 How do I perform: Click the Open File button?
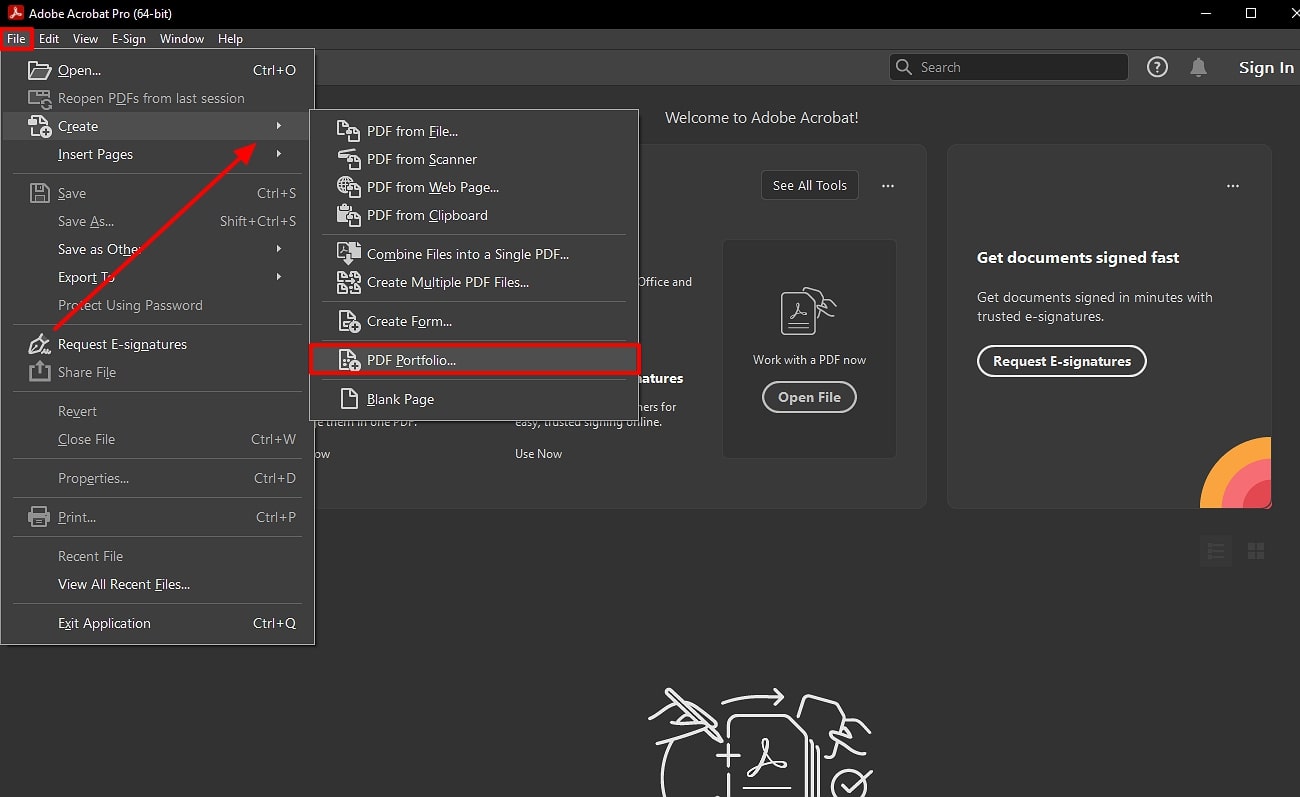coord(809,397)
